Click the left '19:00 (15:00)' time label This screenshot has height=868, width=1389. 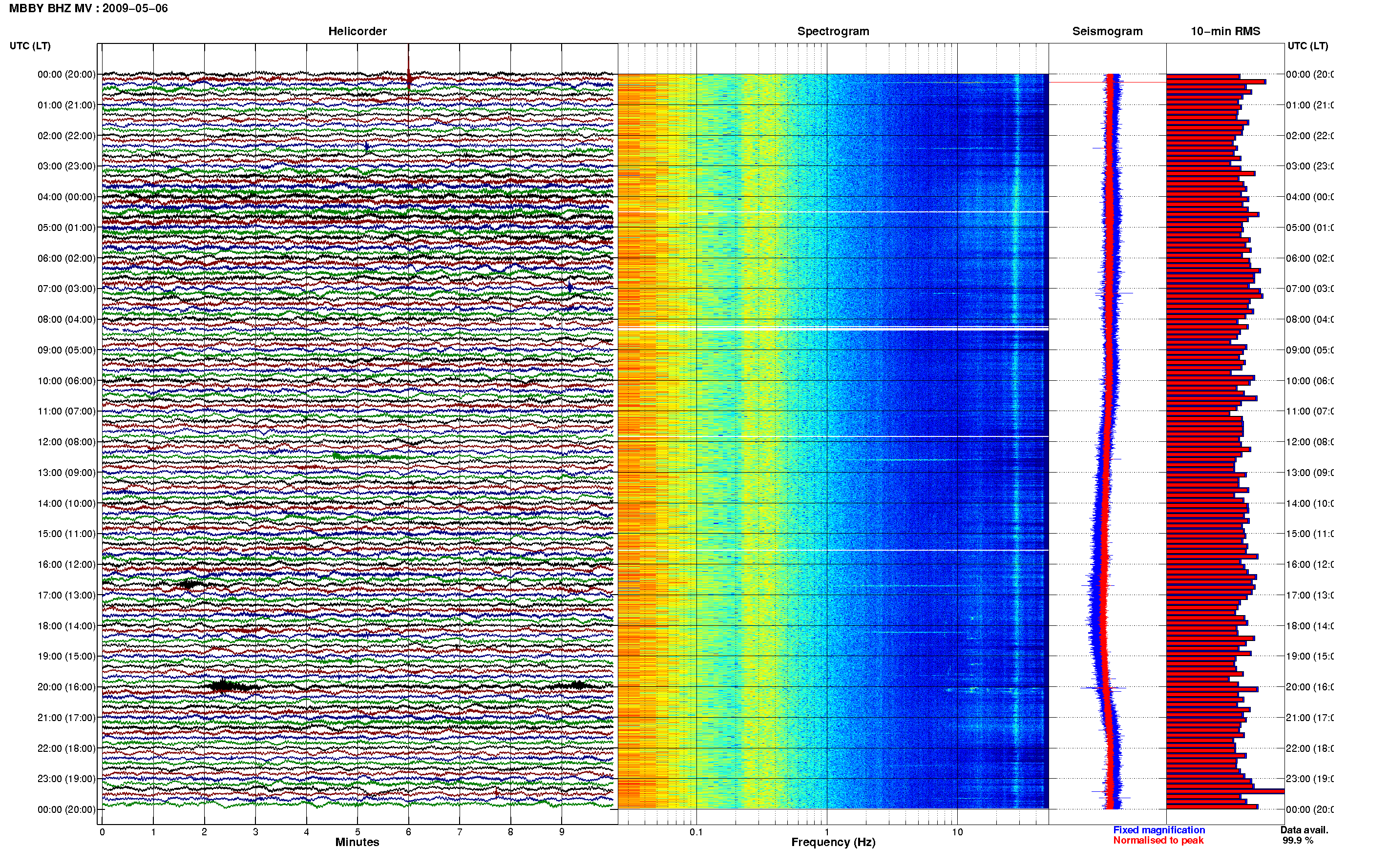(x=66, y=656)
